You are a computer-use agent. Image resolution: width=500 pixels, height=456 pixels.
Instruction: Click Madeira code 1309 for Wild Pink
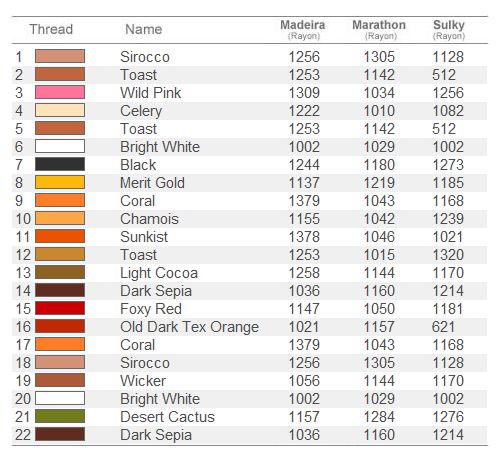[x=304, y=93]
